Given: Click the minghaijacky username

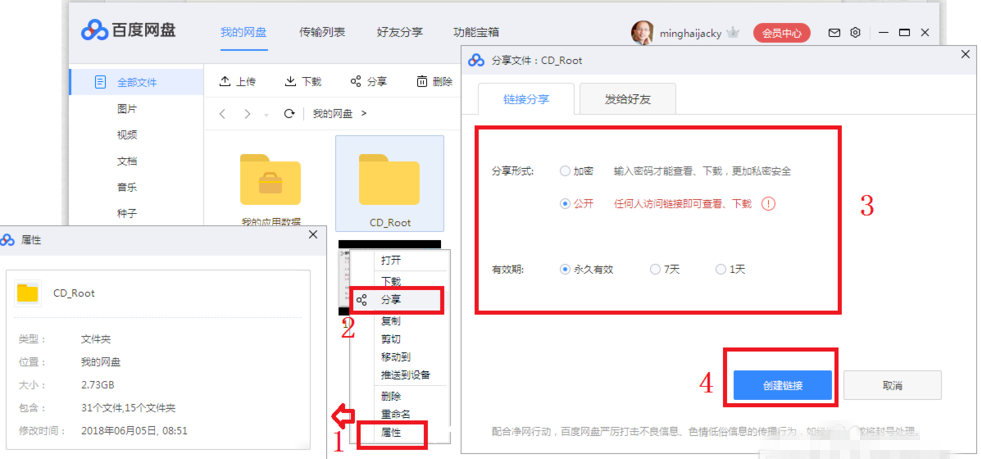Looking at the screenshot, I should click(691, 34).
